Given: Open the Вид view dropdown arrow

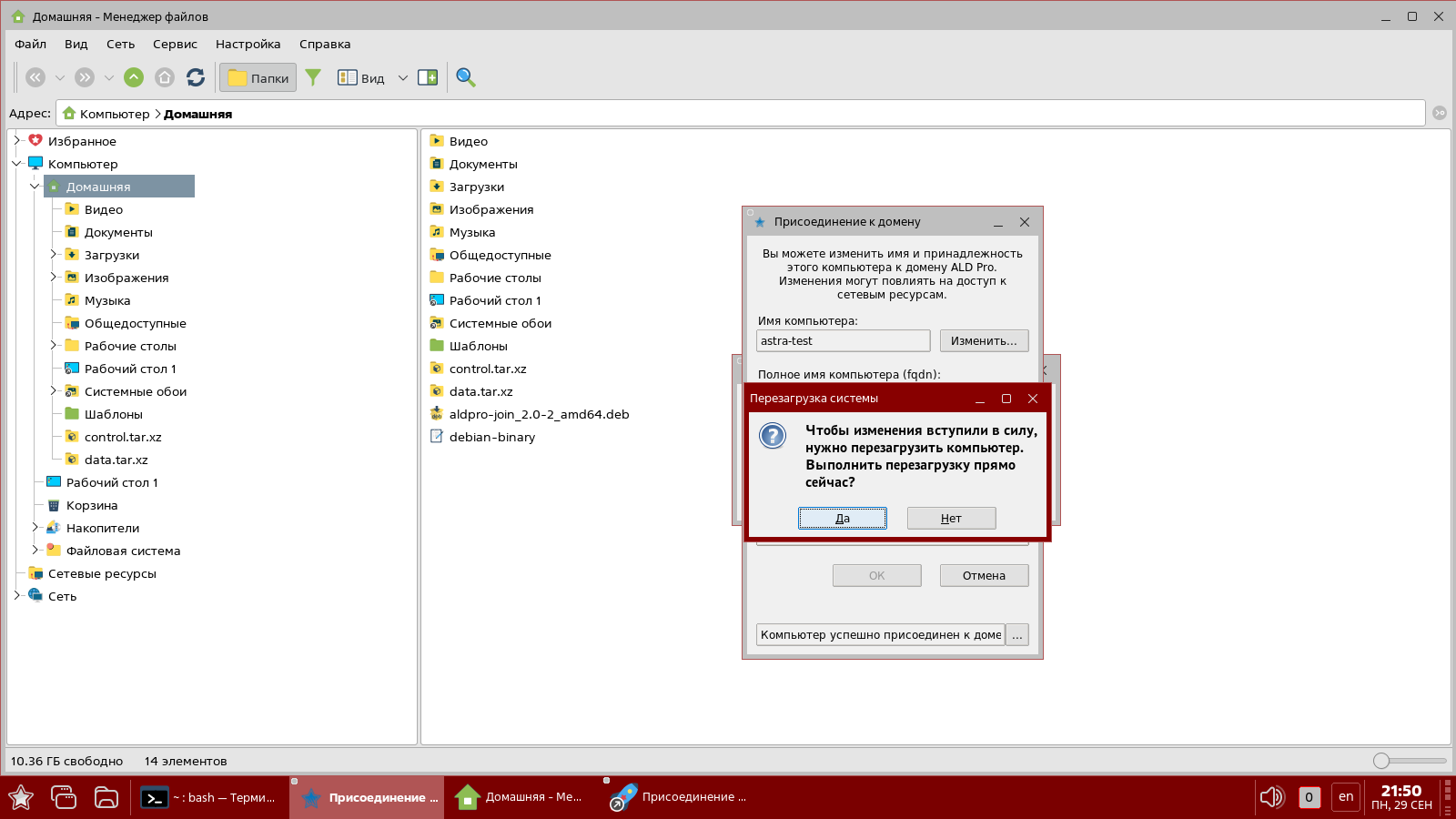Looking at the screenshot, I should (x=402, y=78).
